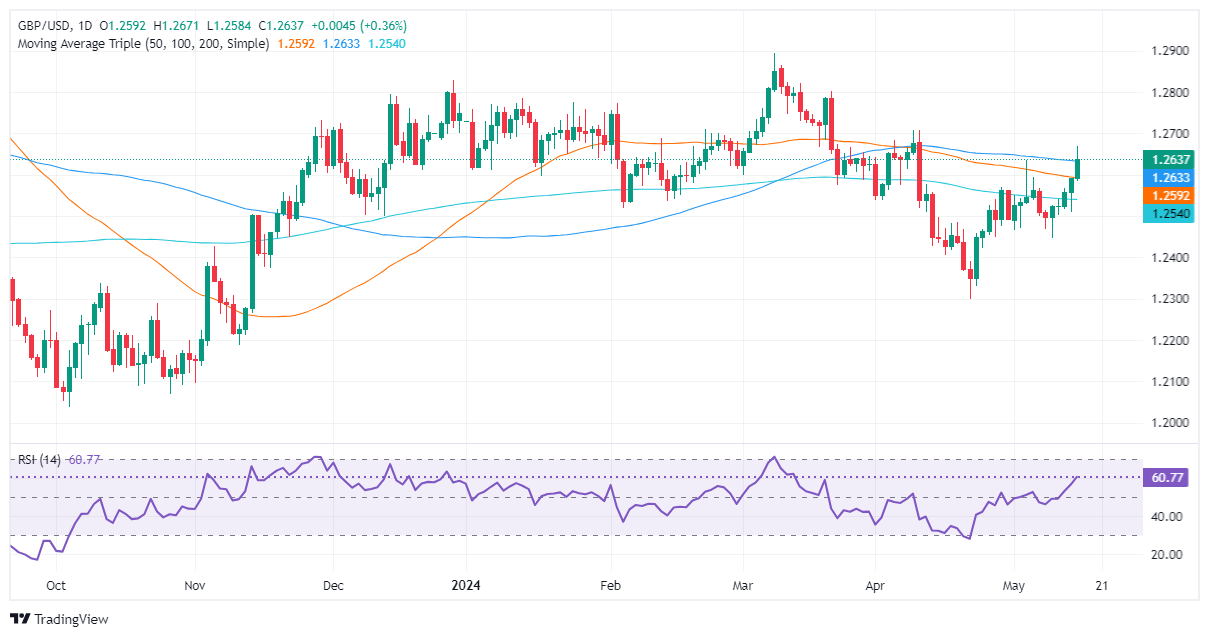Click the 2024 label on time axis
This screenshot has height=637, width=1209.
pos(467,586)
